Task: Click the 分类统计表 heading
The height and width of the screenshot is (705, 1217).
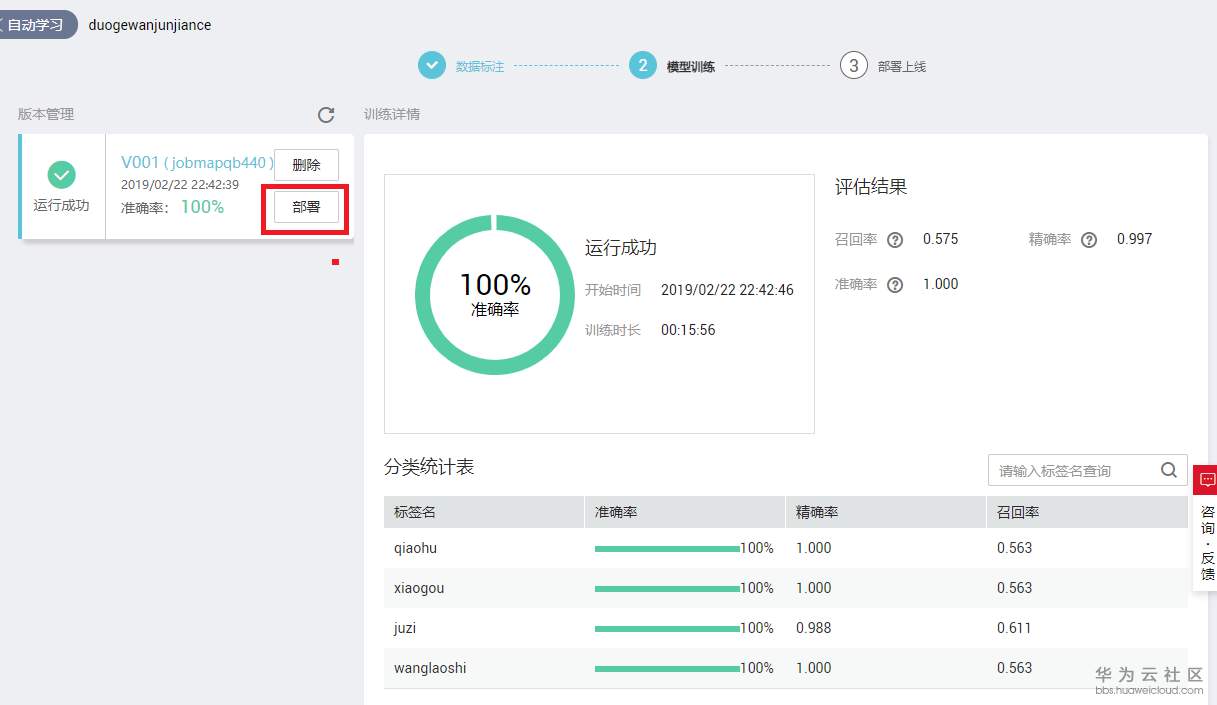Action: tap(429, 467)
